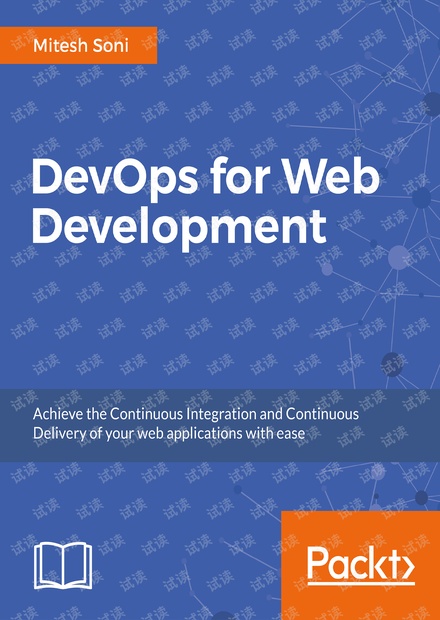The image size is (440, 620).
Task: Select the Achieve the Continuous Integration line
Action: 196,414
